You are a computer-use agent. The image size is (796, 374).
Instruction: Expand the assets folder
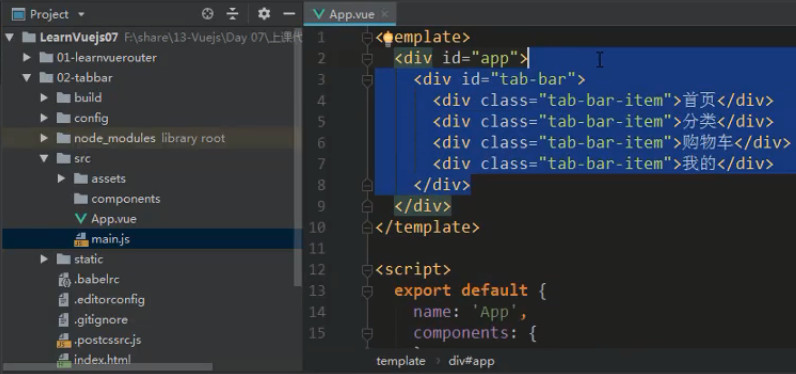coord(61,179)
